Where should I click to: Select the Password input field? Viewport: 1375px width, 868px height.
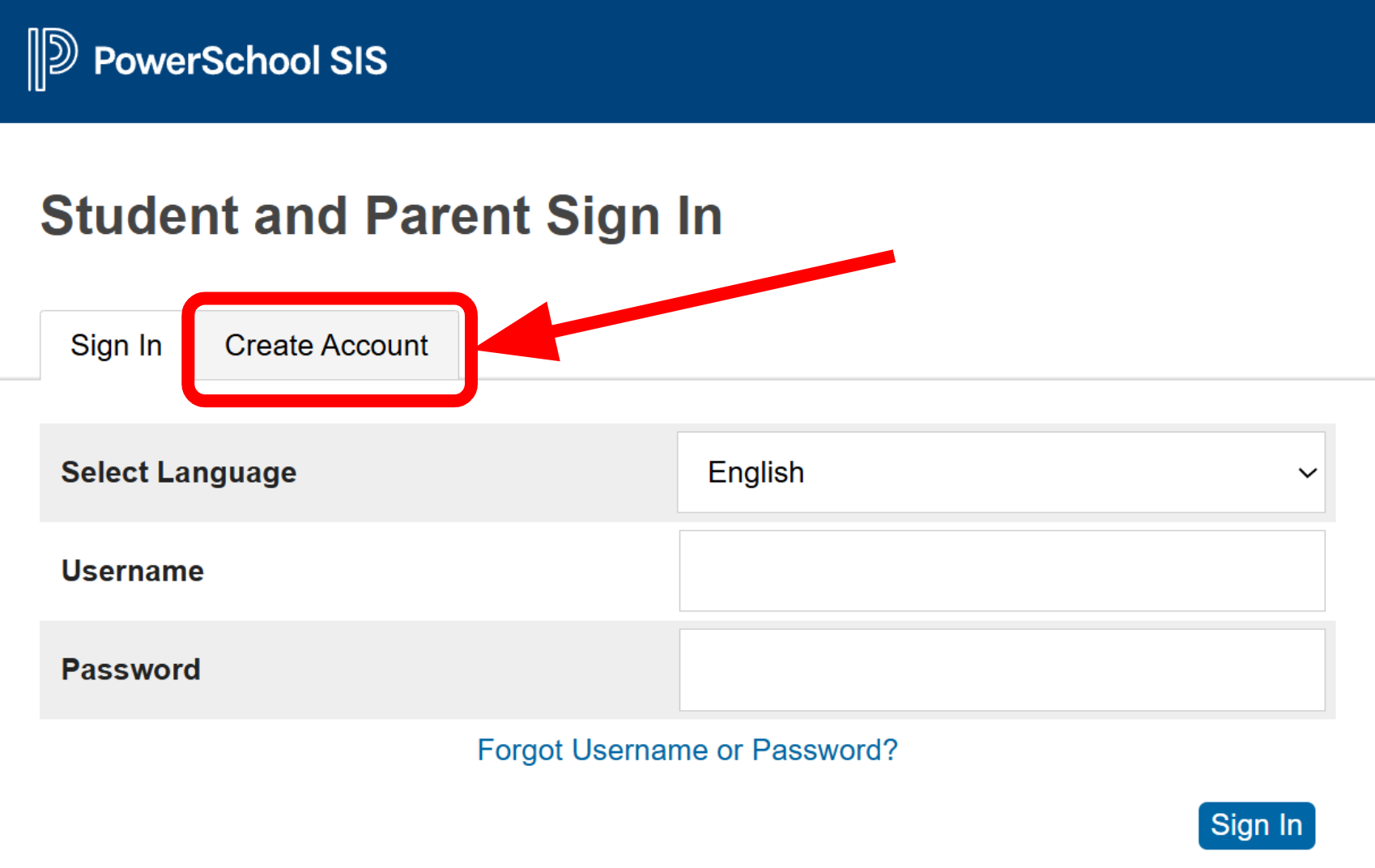[x=1001, y=670]
